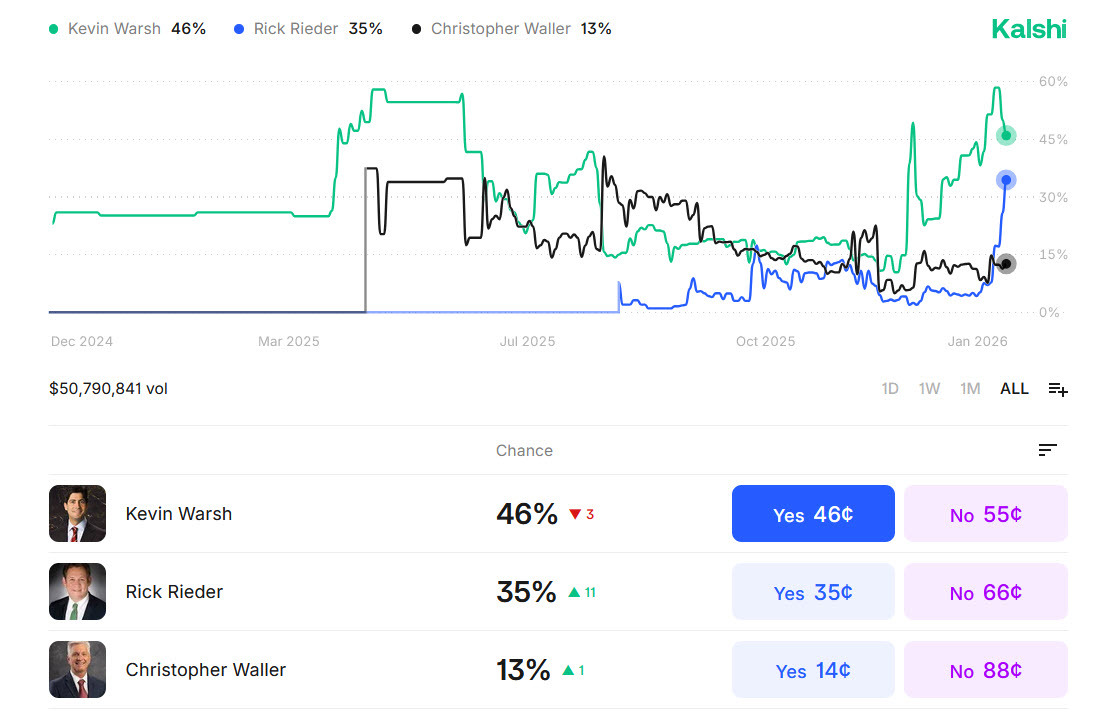Switch chart to 1M range

click(969, 389)
